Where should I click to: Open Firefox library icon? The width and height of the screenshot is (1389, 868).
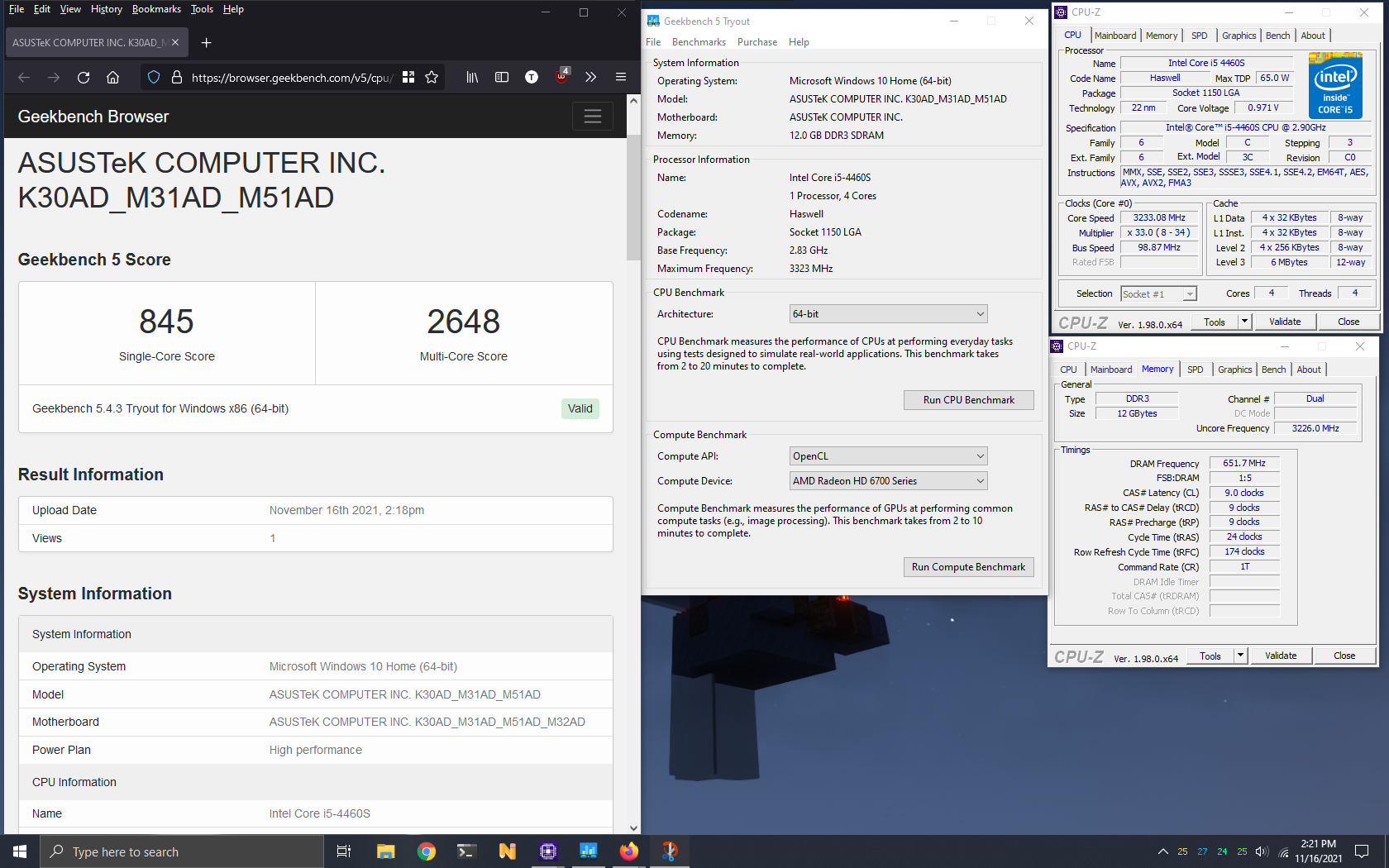click(472, 77)
